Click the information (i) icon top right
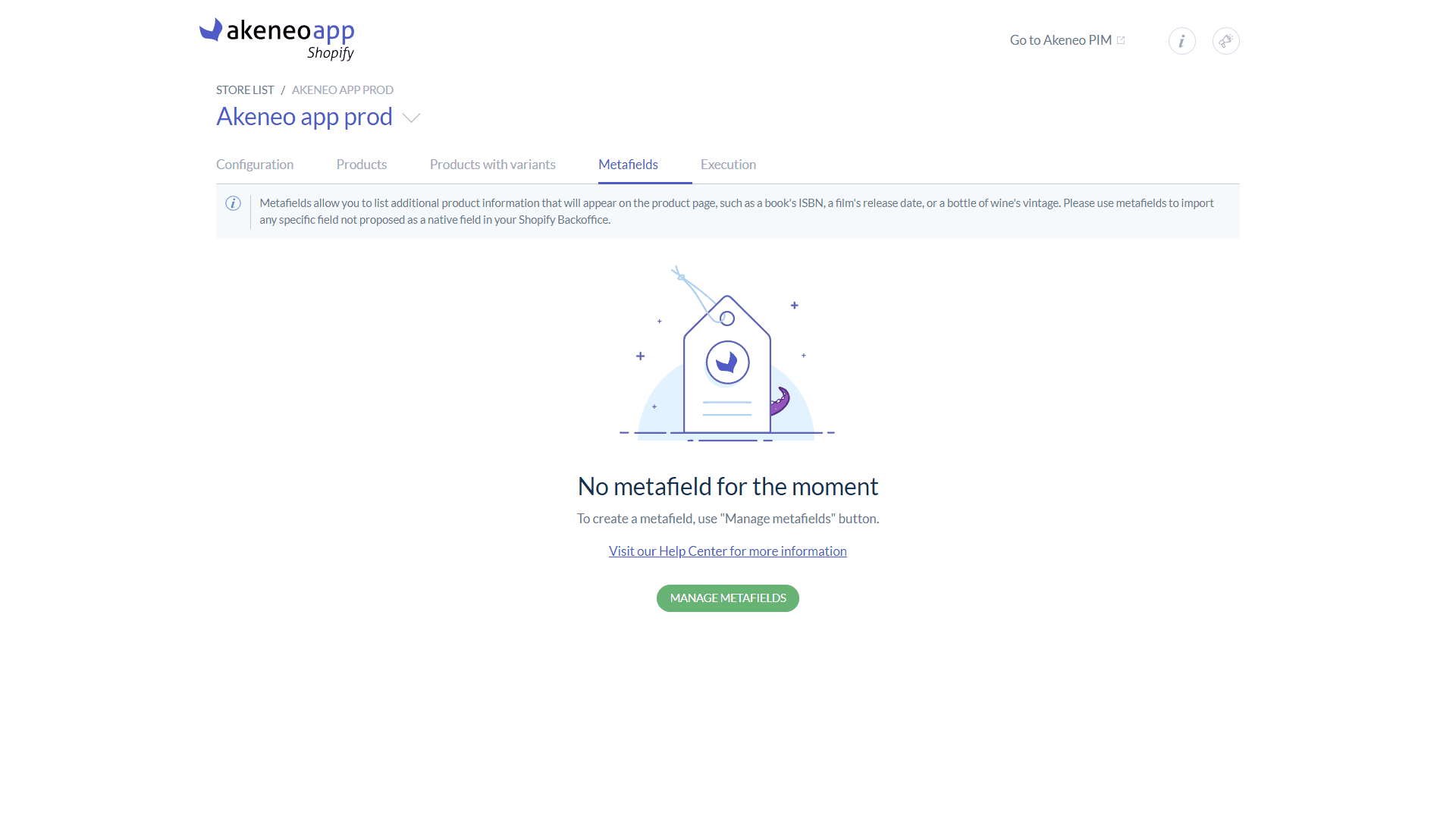Screen dimensions: 1456x819 coord(1182,40)
